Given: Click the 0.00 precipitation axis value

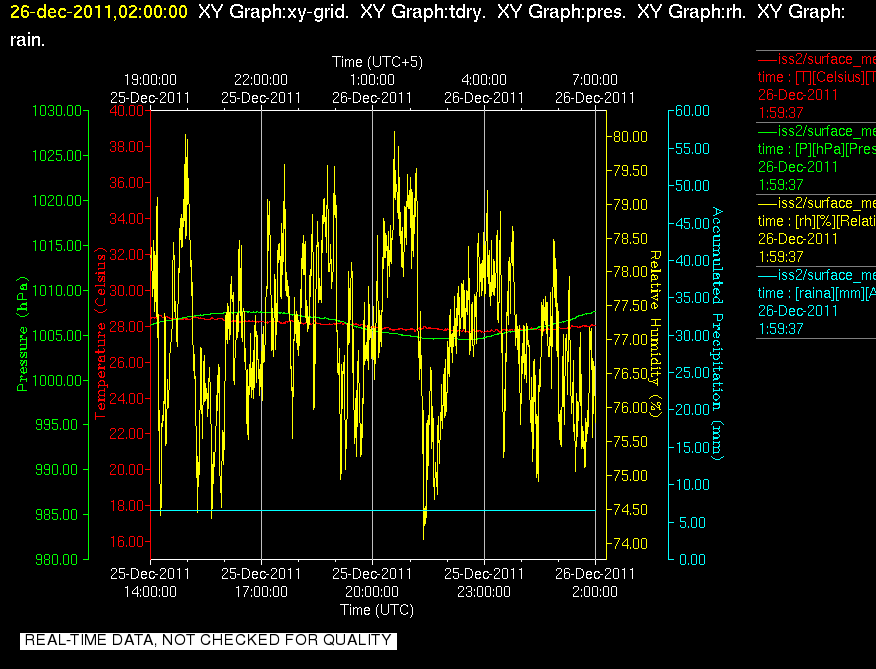Looking at the screenshot, I should click(692, 559).
